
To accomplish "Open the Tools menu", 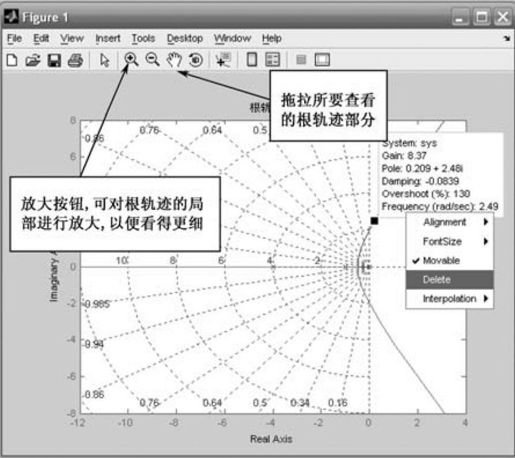I will (x=143, y=38).
